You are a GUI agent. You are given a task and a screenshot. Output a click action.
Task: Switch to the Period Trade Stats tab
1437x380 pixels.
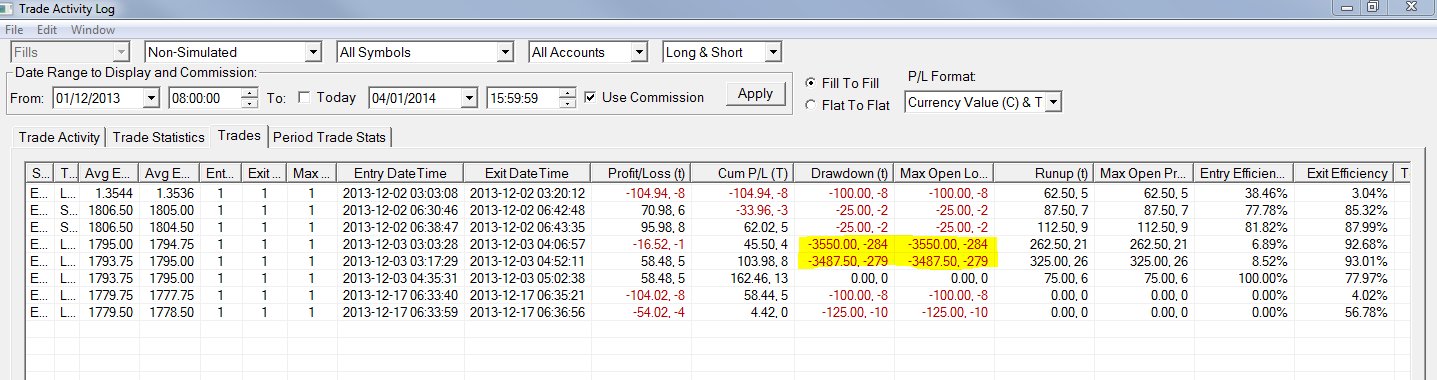pos(331,137)
